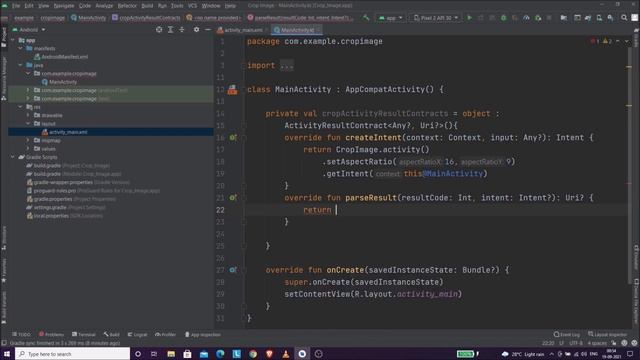Click UTF-8 encoding in status bar
Image resolution: width=640 pixels, height=360 pixels.
[x=576, y=343]
